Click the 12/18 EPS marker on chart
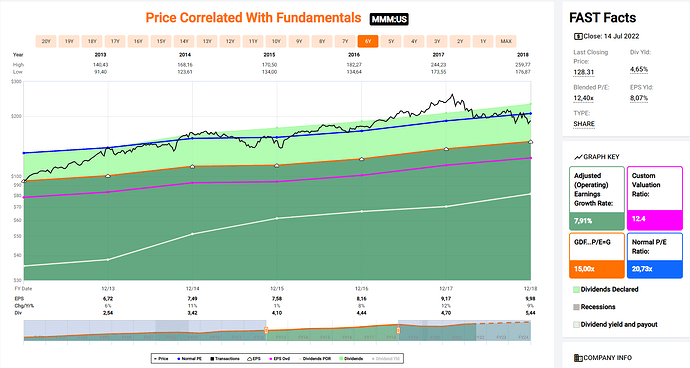 pos(530,142)
